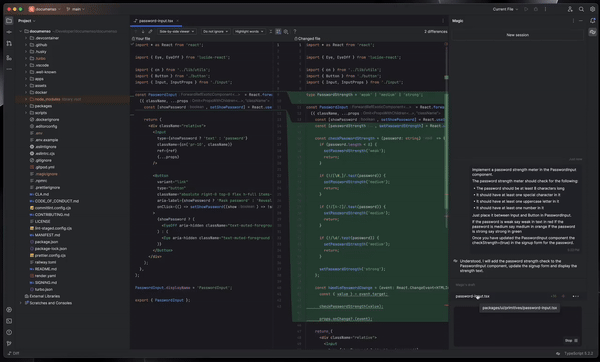The height and width of the screenshot is (362, 600).
Task: Toggle synchronize scrolling in diff toolbar
Action: [x=278, y=31]
